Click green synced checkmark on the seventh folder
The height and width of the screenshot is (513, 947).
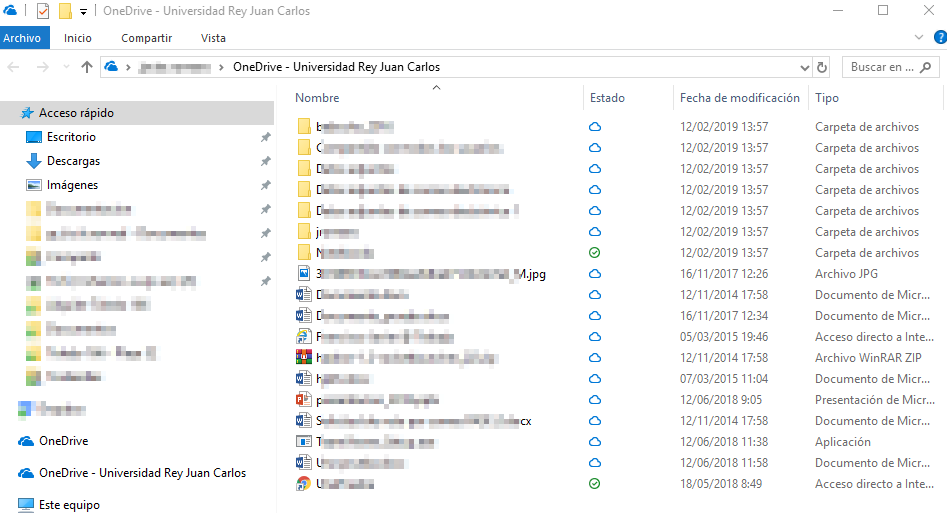tap(595, 253)
